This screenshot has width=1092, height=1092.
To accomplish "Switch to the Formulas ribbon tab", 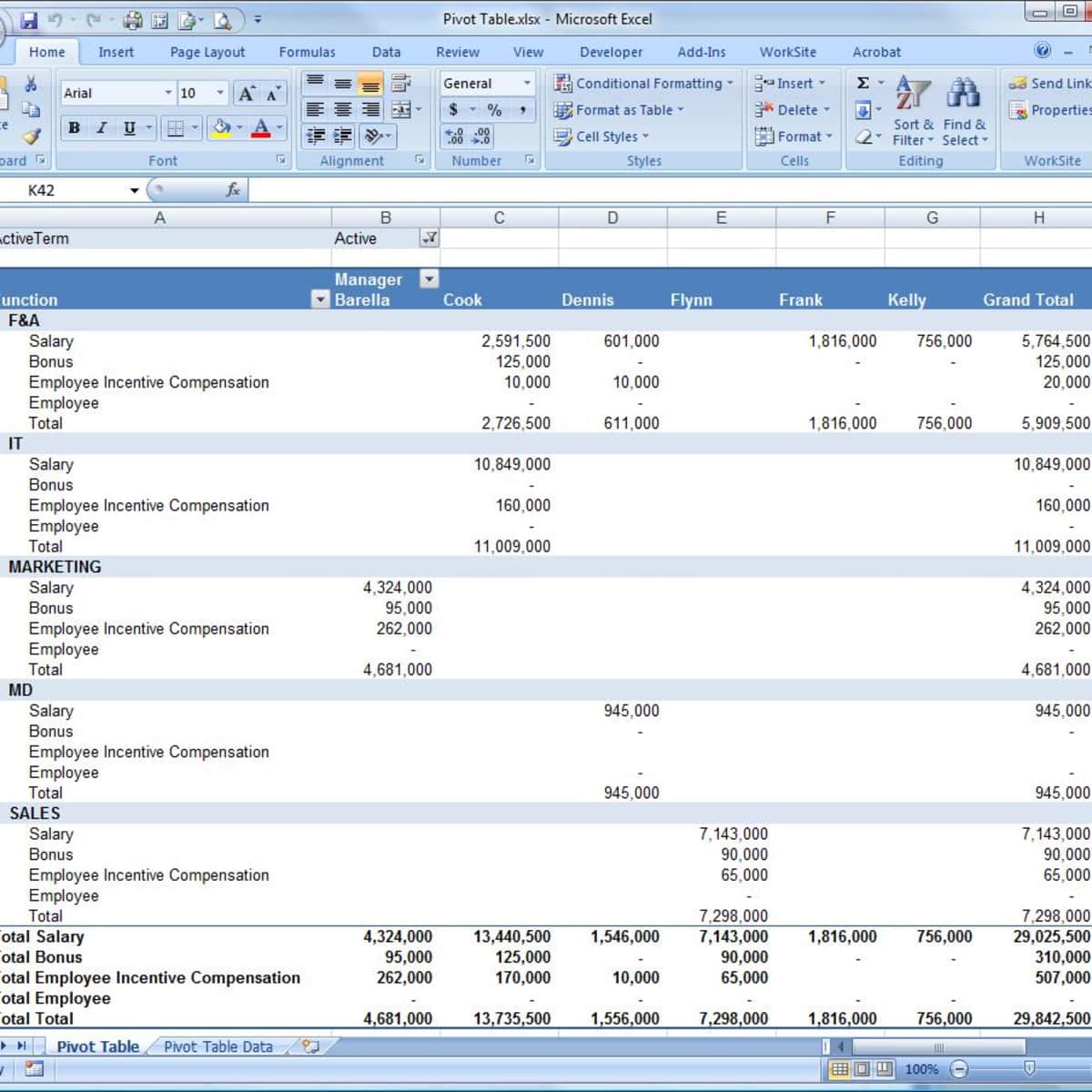I will (x=307, y=52).
